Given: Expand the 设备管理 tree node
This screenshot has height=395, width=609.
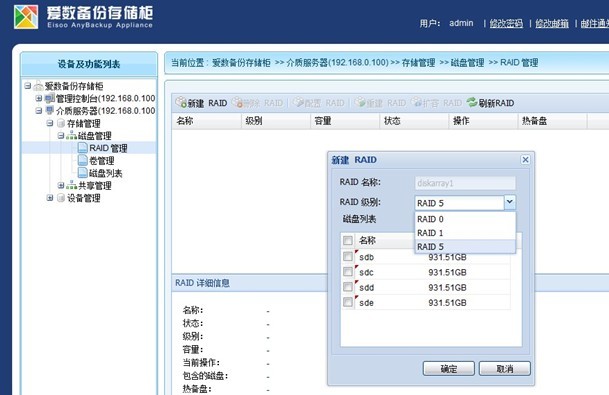Looking at the screenshot, I should point(50,198).
